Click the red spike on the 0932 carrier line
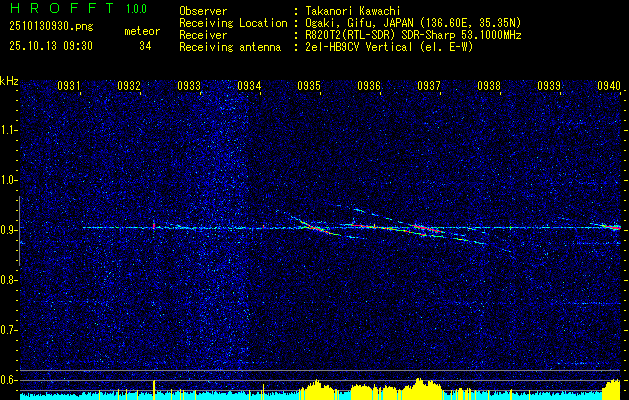 [154, 225]
